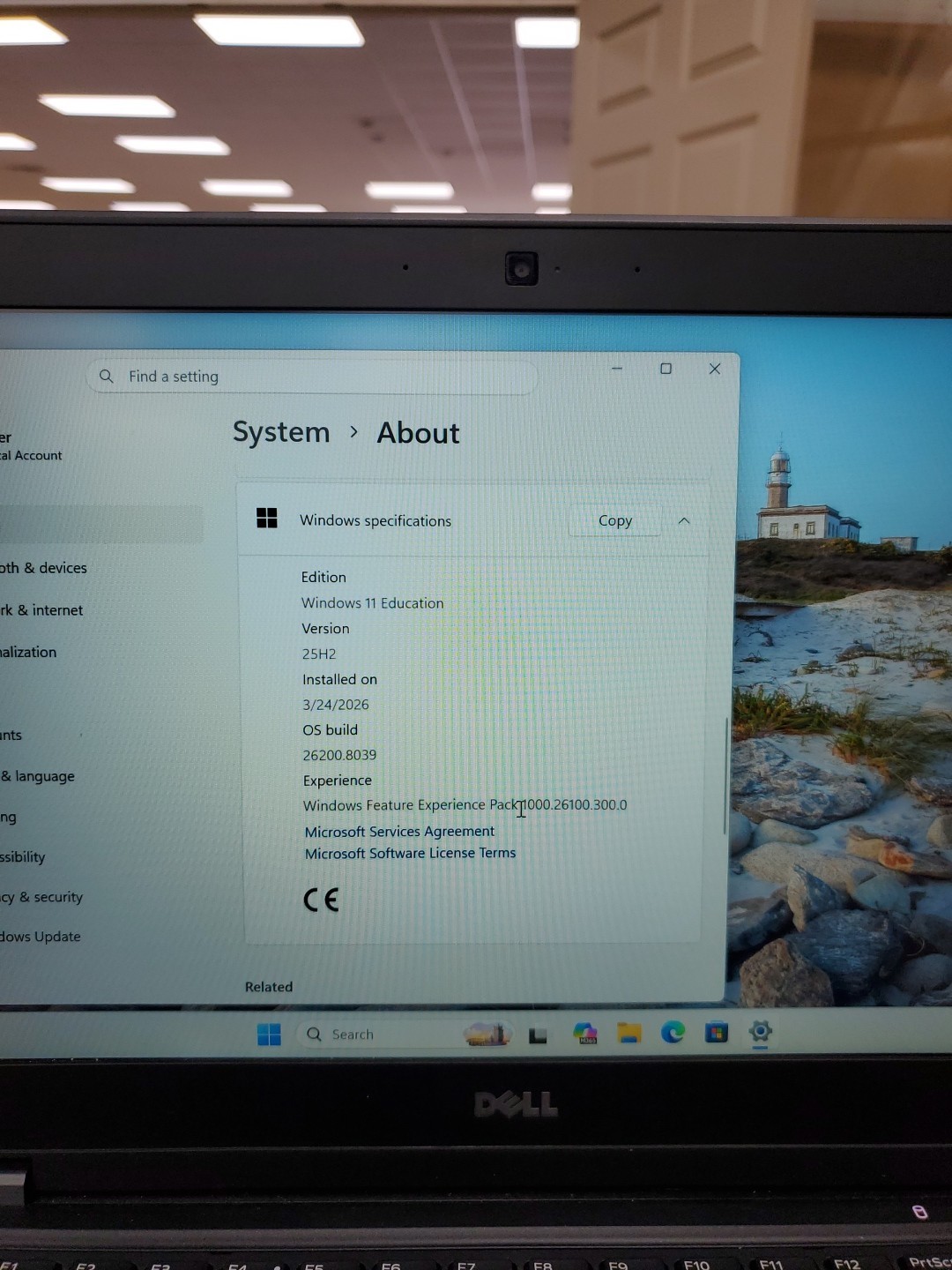Copy the Windows specifications
The image size is (952, 1270).
coord(615,520)
